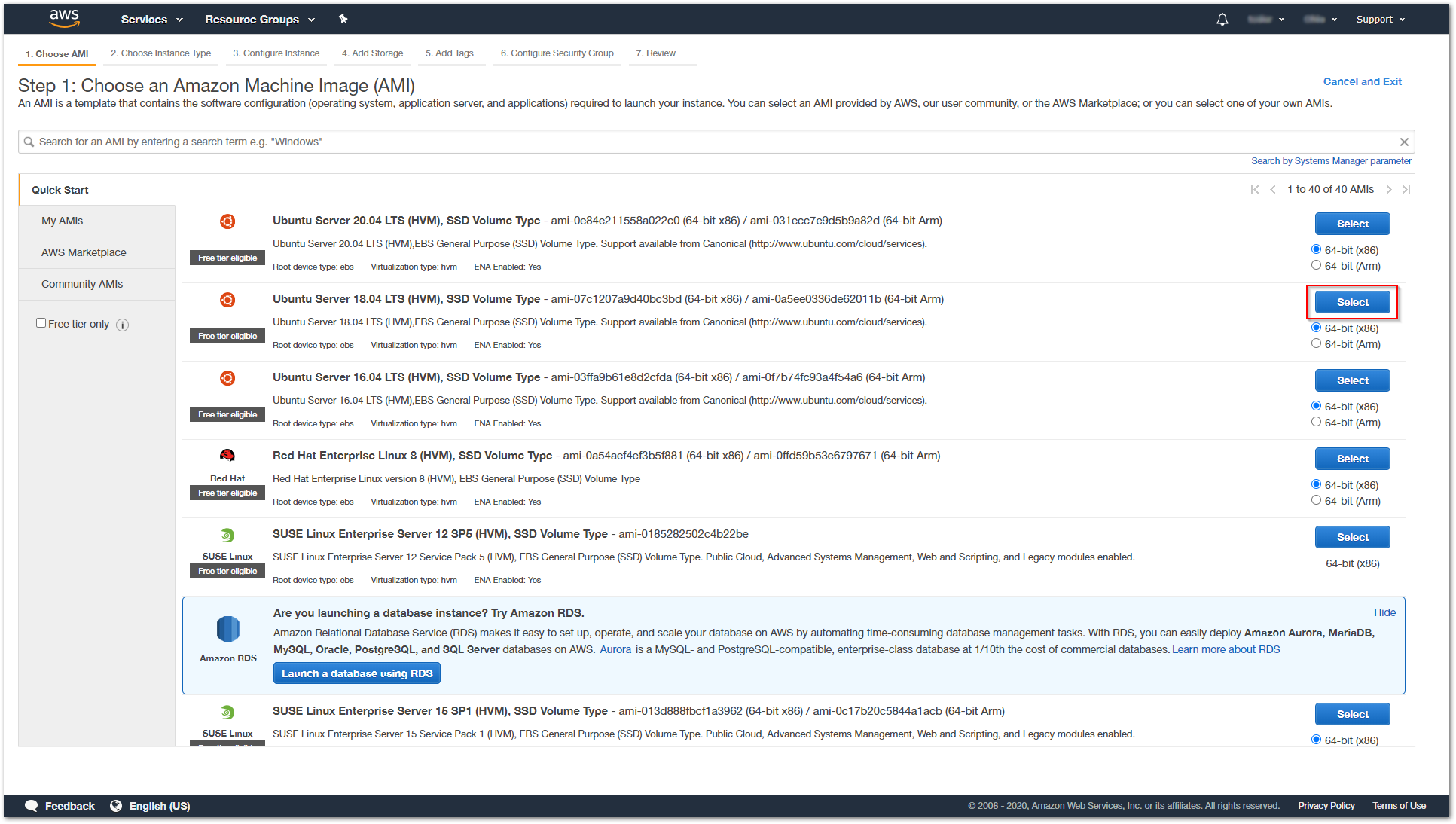
Task: Open the AWS home logo
Action: pyautogui.click(x=64, y=19)
